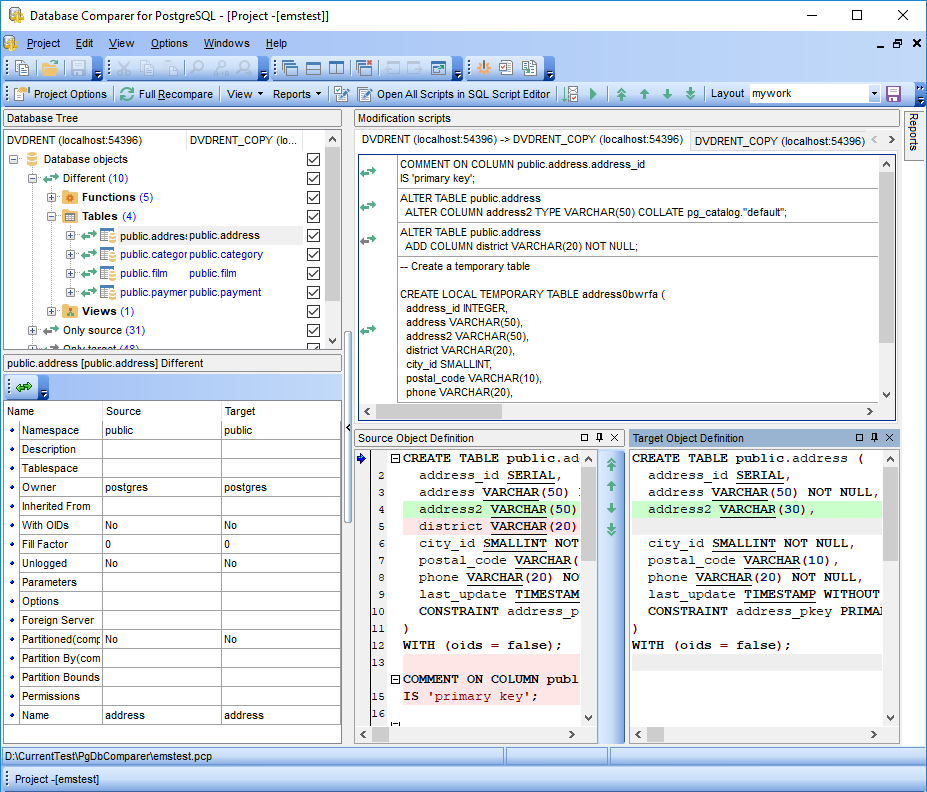The image size is (927, 792).
Task: Click the Close all windows icon
Action: [365, 69]
